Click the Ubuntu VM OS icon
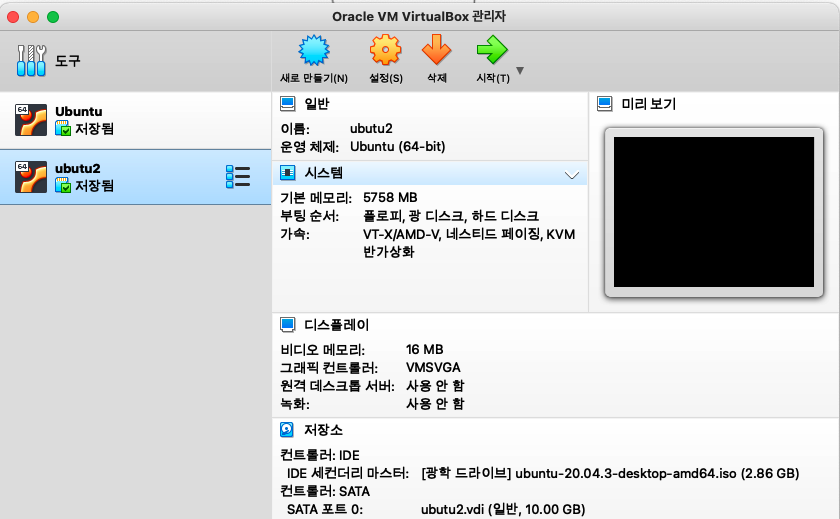The image size is (840, 519). coord(31,120)
